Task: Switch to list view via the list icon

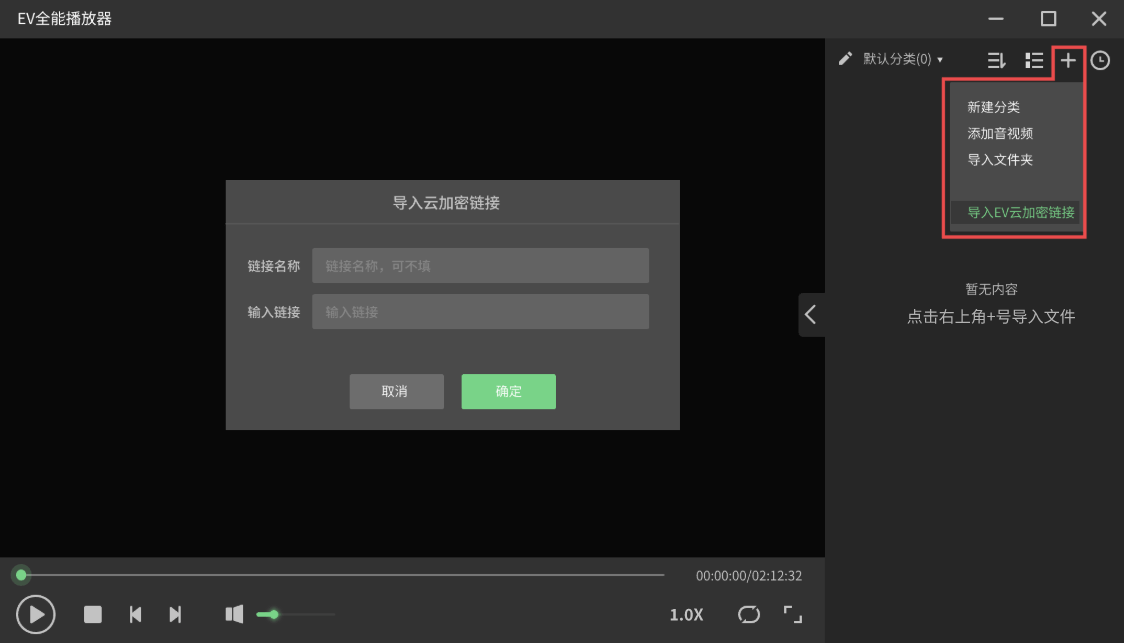Action: (1034, 60)
